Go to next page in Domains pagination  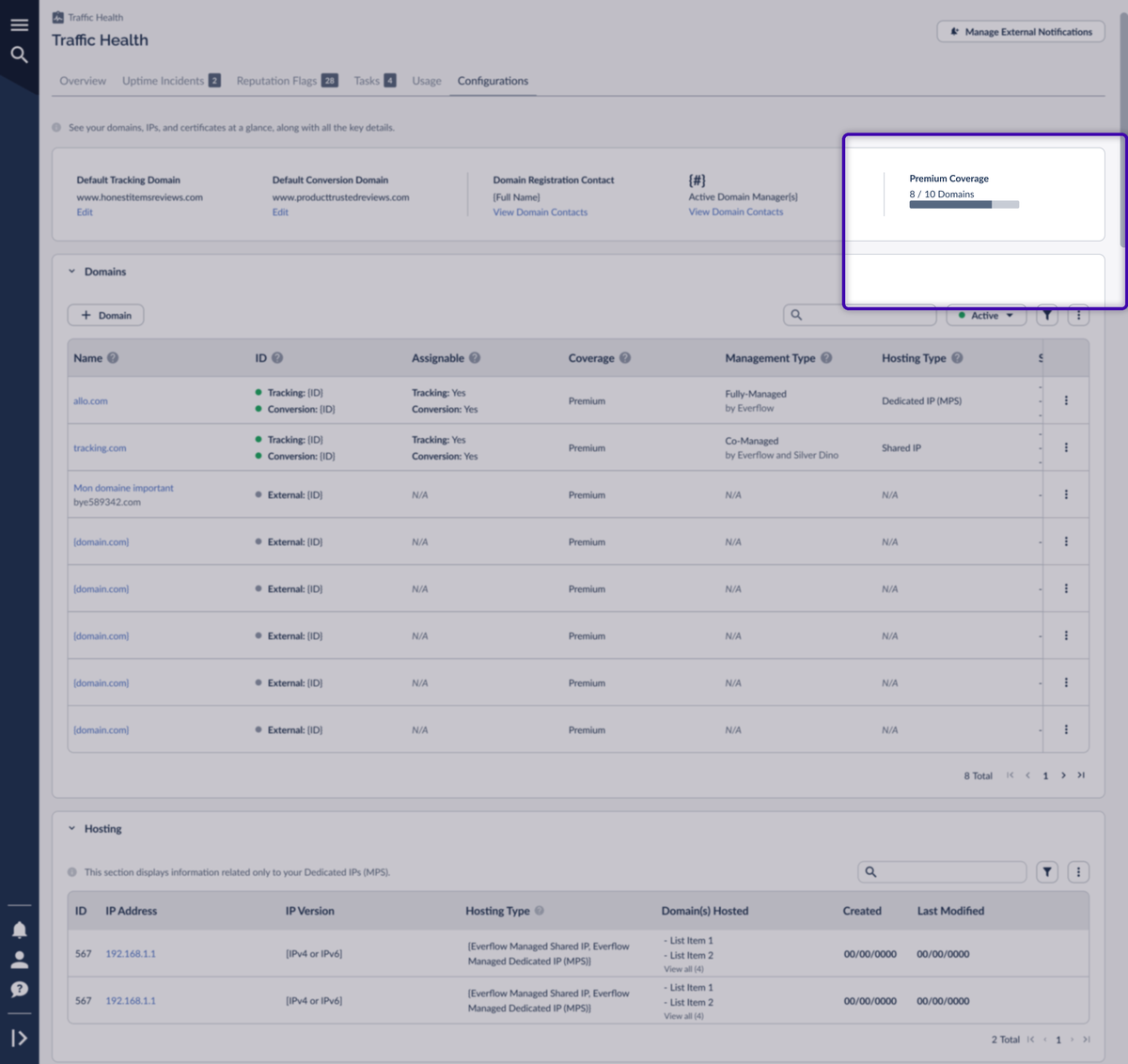point(1063,775)
